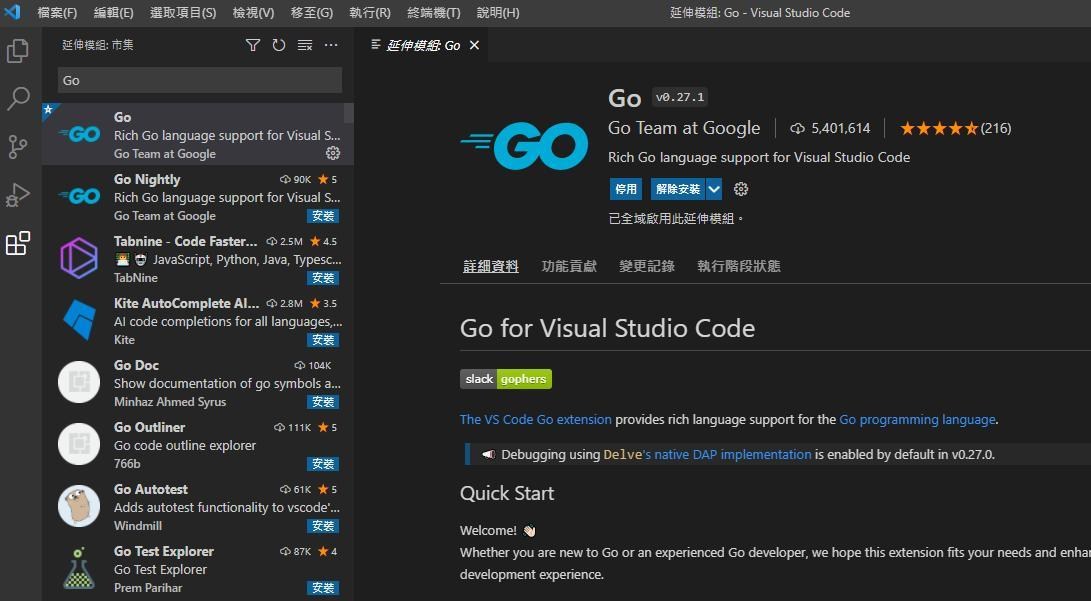
Task: Switch to the 執行階段狀態 tab
Action: (x=739, y=266)
